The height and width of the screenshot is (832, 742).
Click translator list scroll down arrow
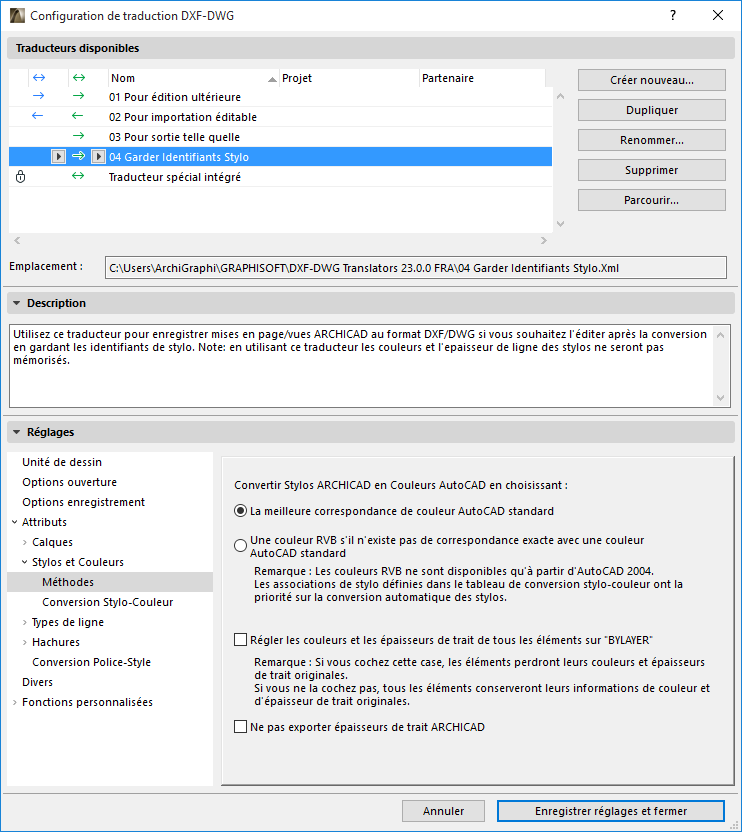point(560,224)
